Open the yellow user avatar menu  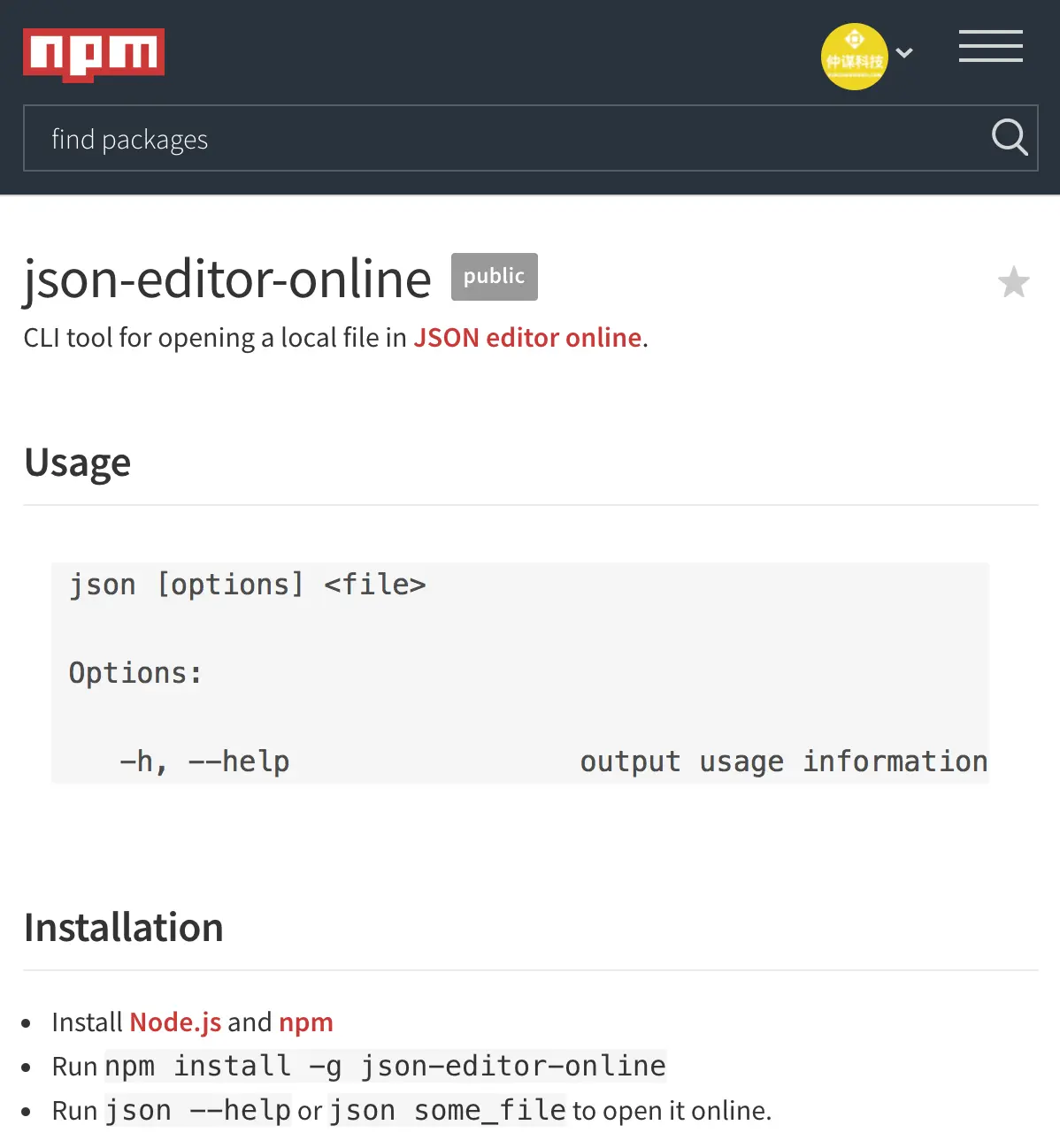[x=855, y=57]
